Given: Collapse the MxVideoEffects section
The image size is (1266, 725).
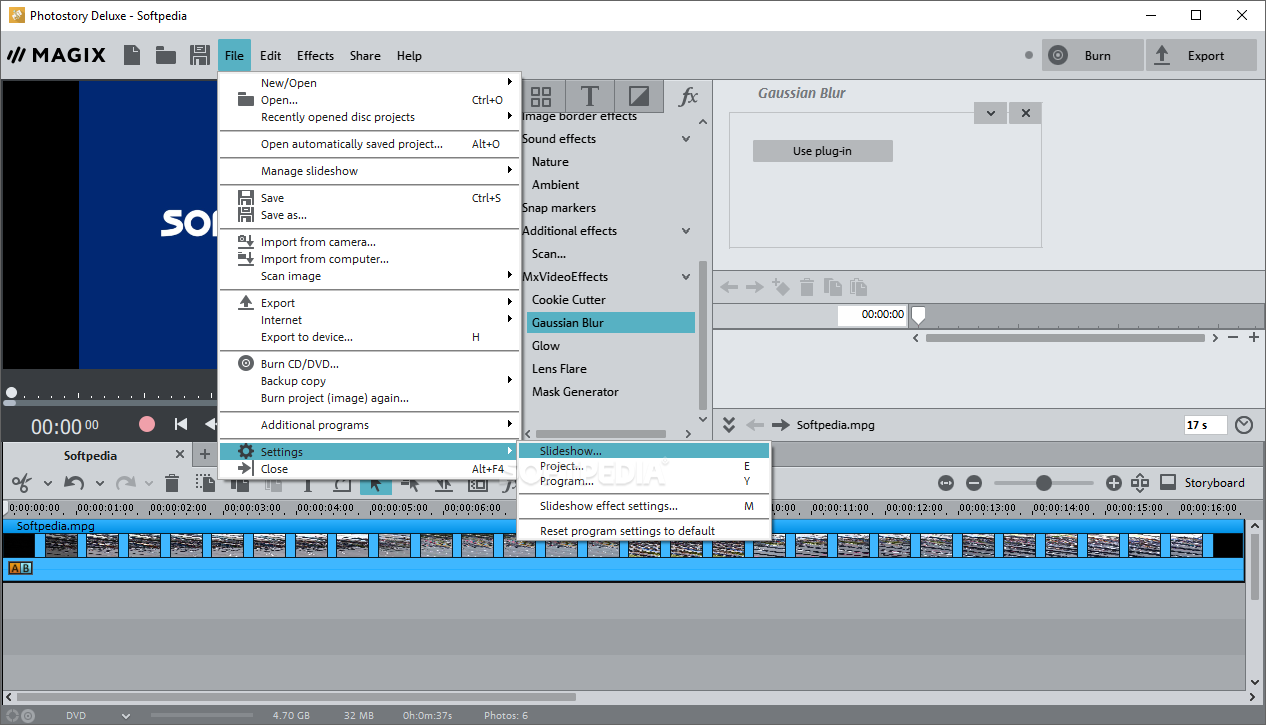Looking at the screenshot, I should 686,277.
